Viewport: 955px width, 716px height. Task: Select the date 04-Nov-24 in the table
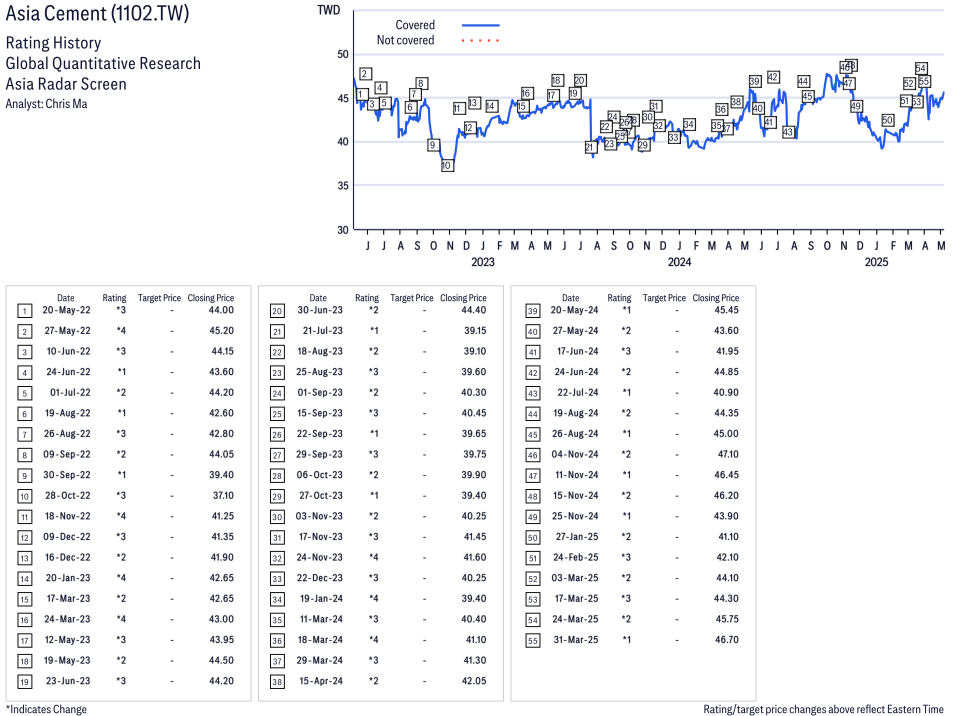point(575,454)
